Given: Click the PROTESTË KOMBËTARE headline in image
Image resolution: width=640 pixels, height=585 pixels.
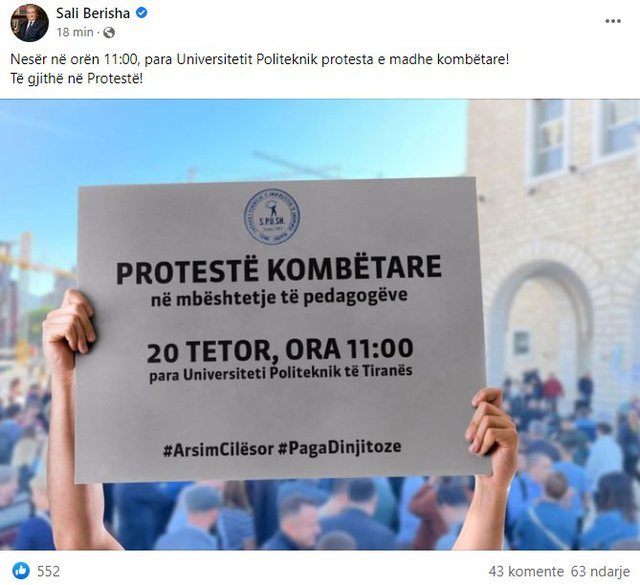Looking at the screenshot, I should pyautogui.click(x=279, y=269).
